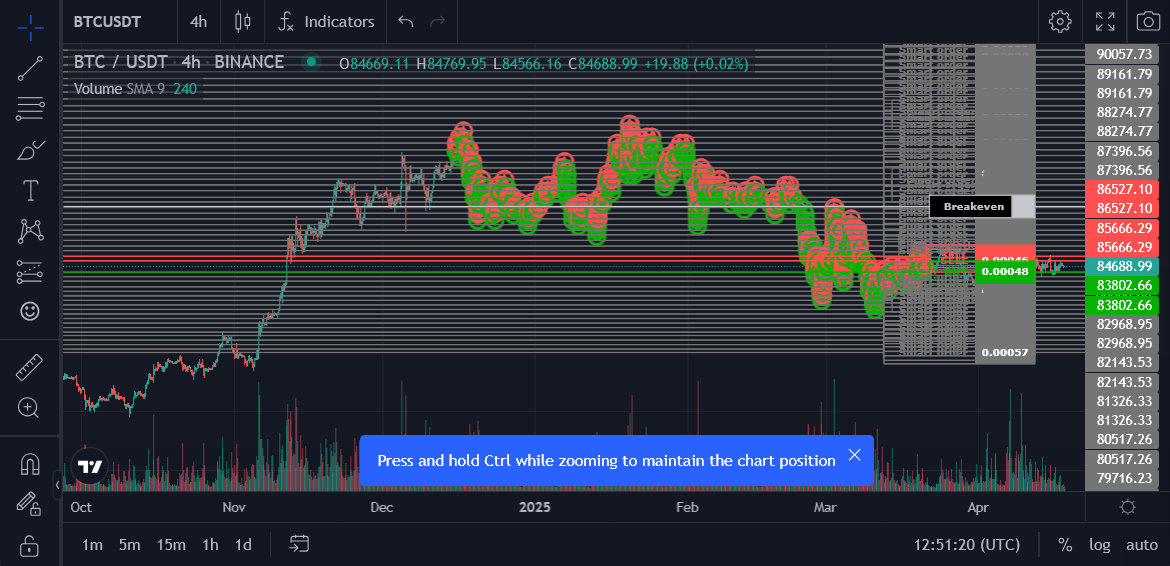The width and height of the screenshot is (1170, 566).
Task: Open chart settings gear
Action: point(1060,22)
